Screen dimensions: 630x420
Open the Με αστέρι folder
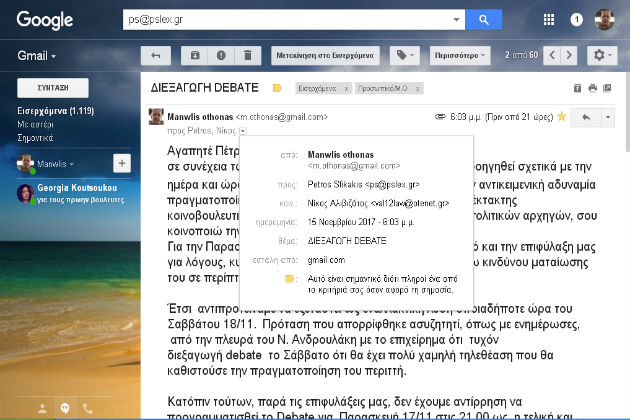[x=35, y=125]
